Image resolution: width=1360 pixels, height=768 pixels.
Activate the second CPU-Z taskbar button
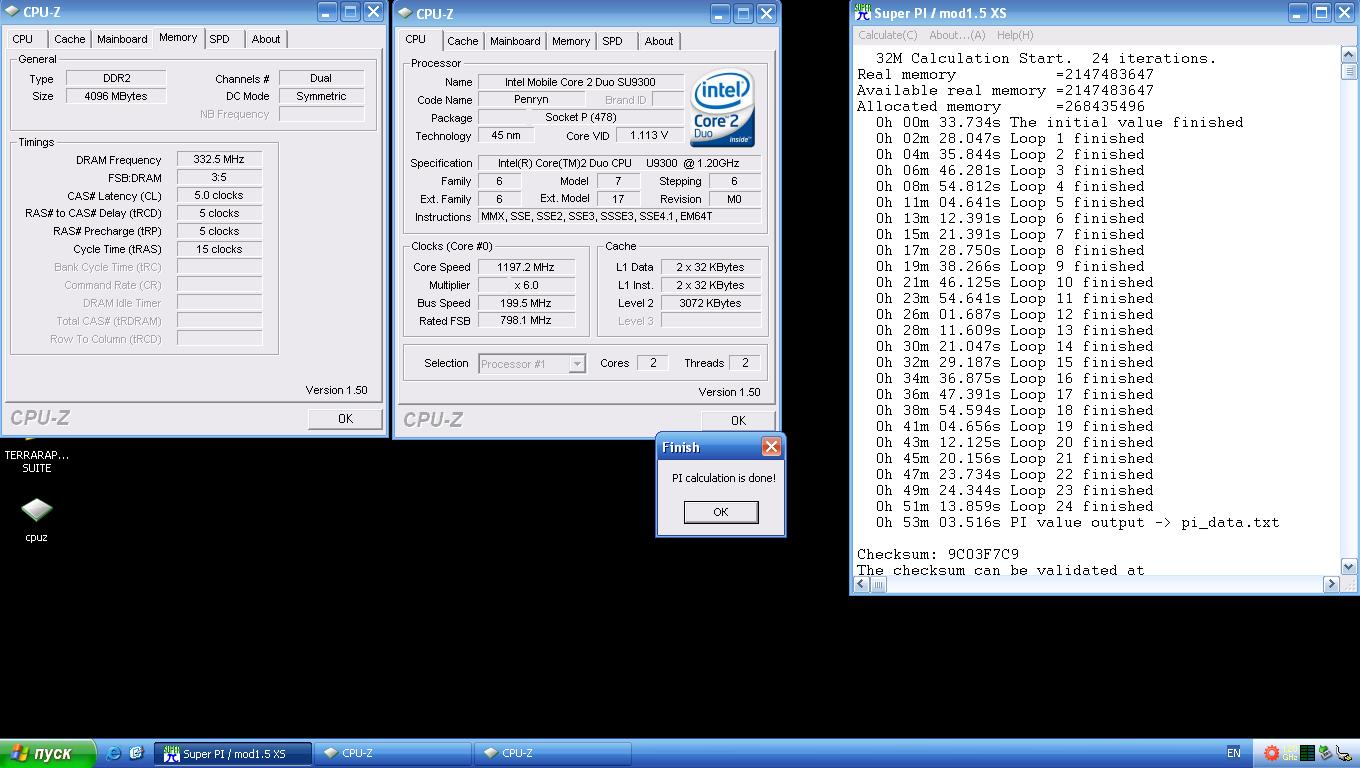553,753
